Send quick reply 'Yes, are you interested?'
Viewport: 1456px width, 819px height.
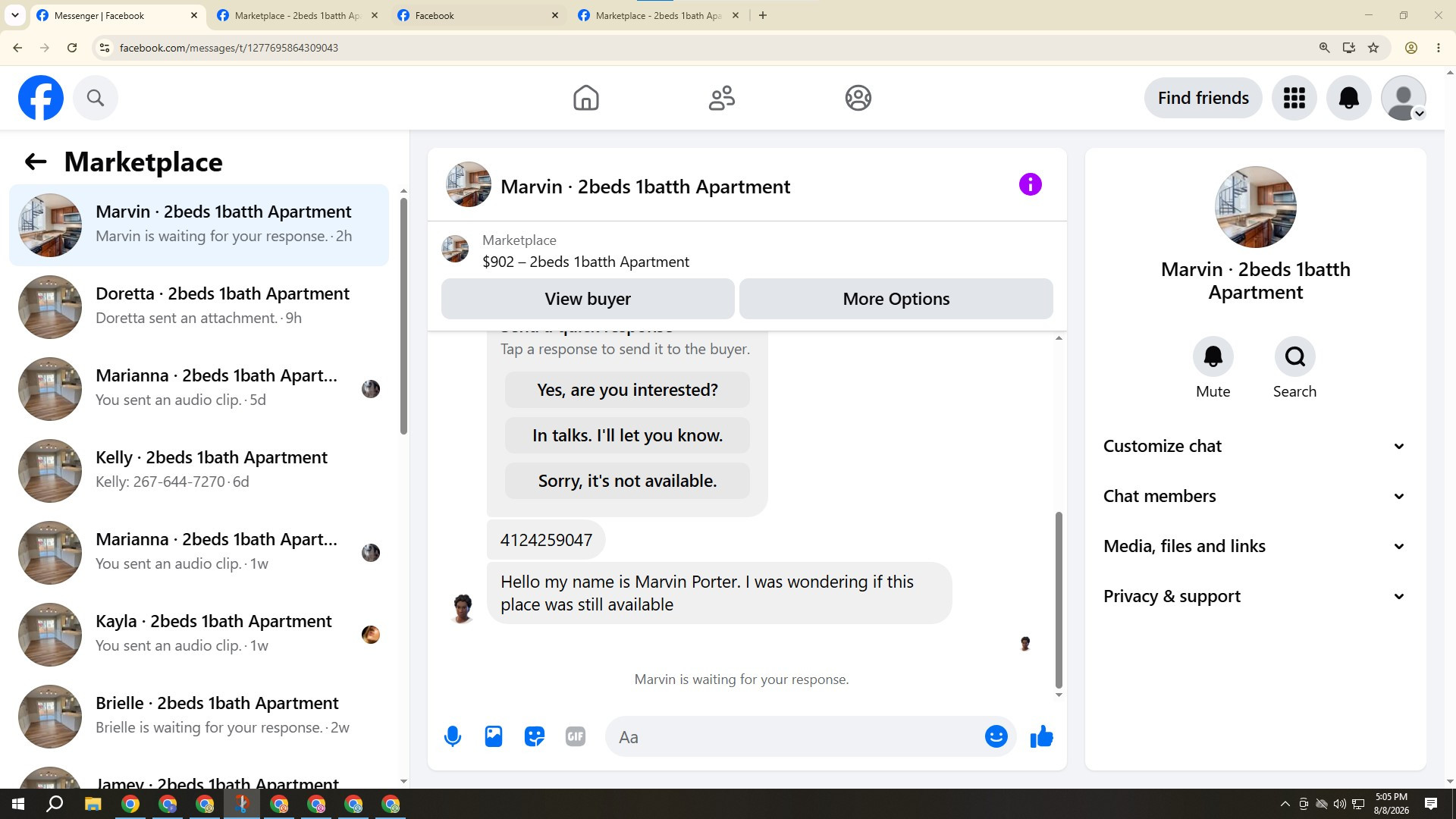pos(627,390)
